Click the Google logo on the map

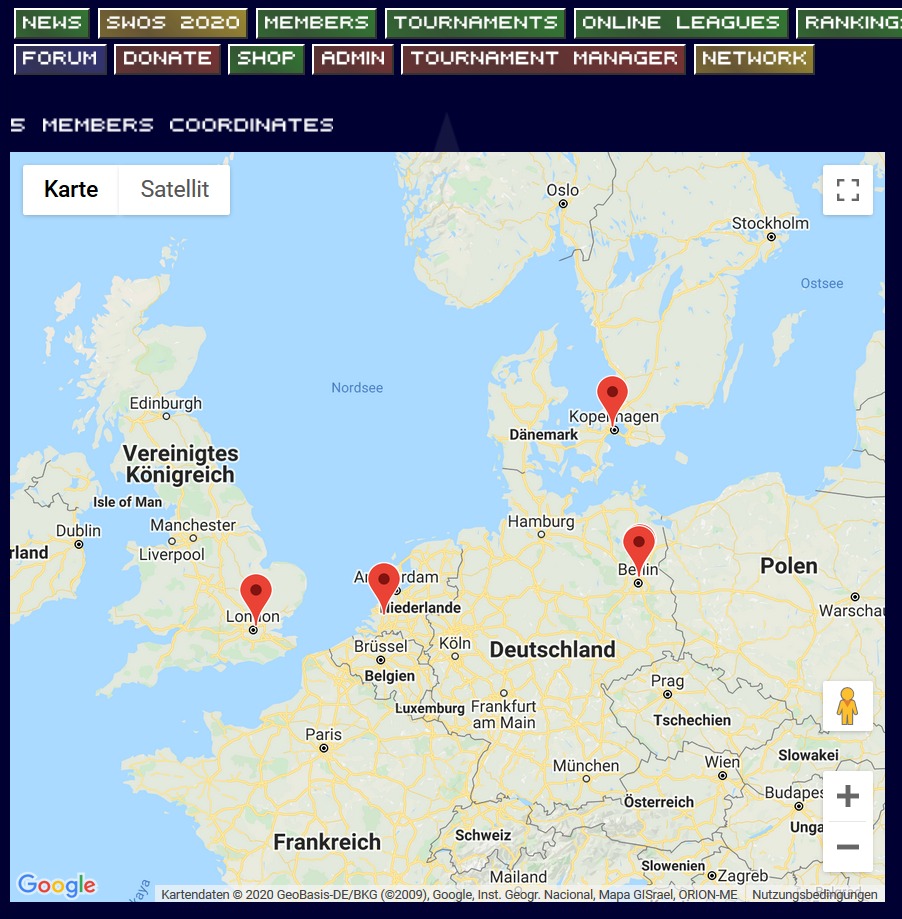tap(57, 885)
